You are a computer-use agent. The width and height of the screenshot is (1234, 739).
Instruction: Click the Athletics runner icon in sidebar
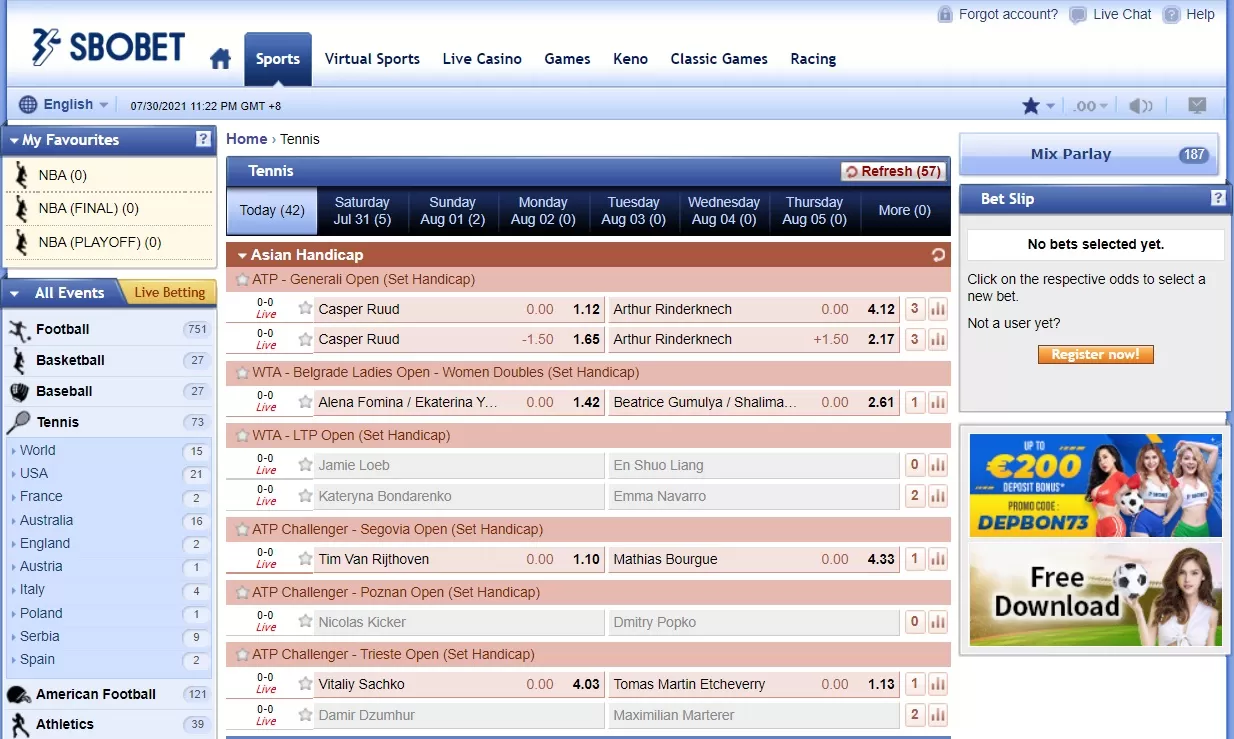19,724
